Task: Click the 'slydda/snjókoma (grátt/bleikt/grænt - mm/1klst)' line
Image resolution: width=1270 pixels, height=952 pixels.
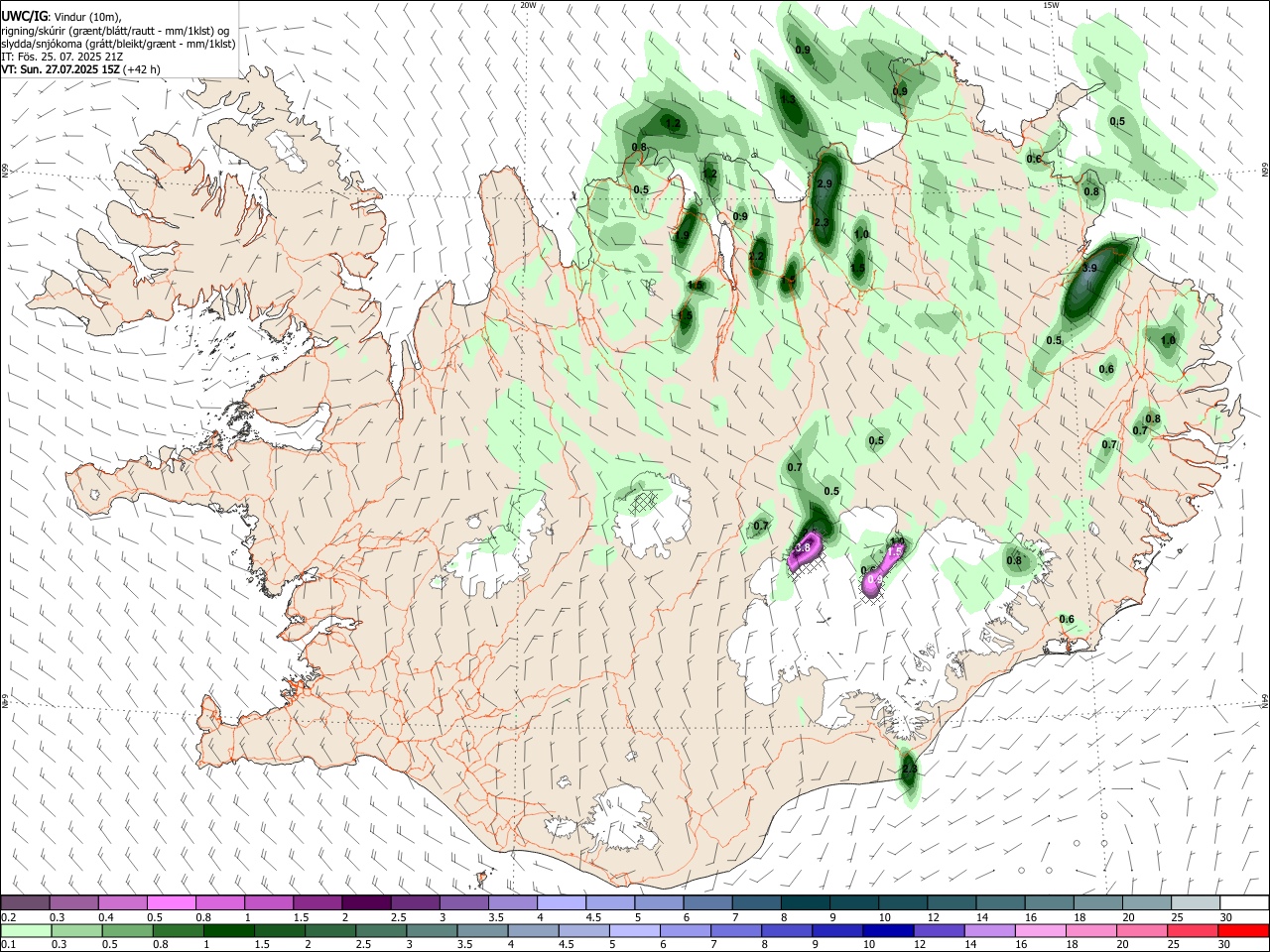Action: [x=118, y=44]
